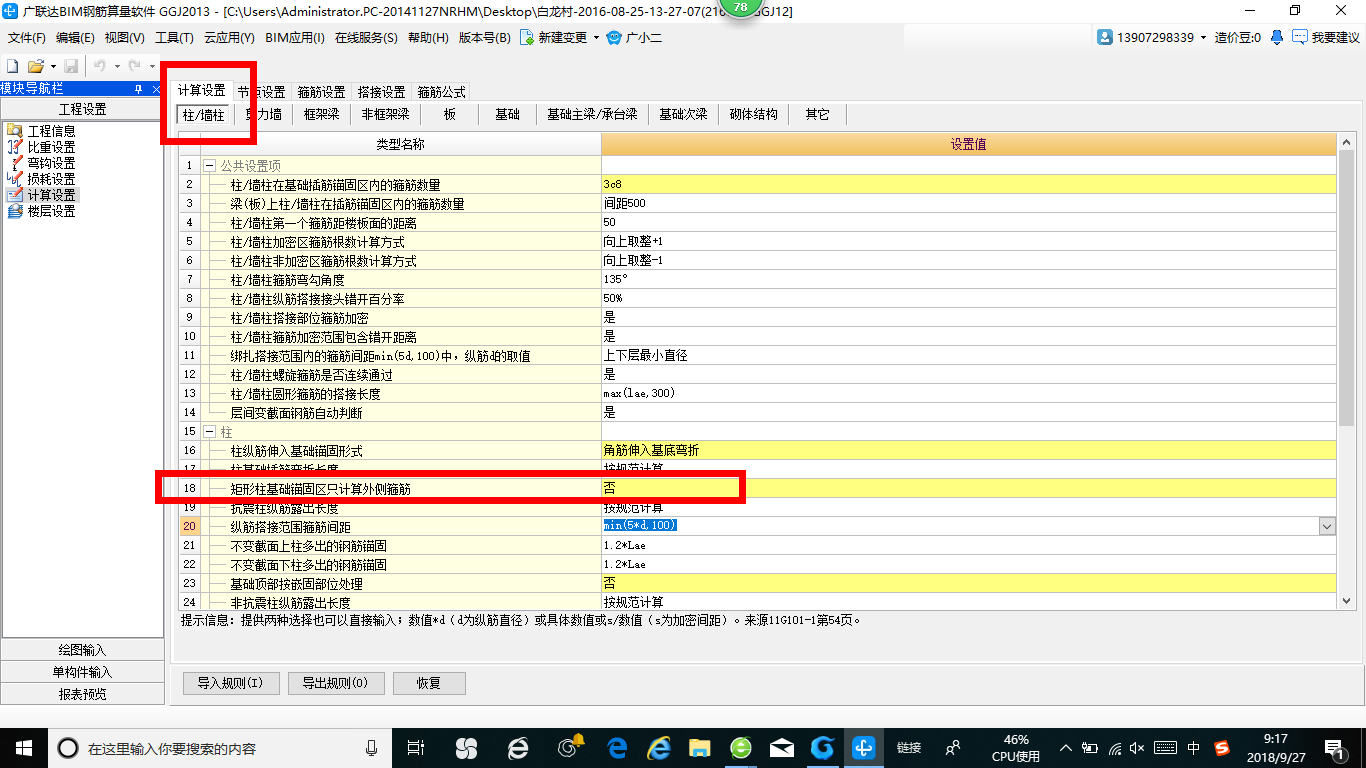Show hidden tray icons chevron

pos(1064,747)
